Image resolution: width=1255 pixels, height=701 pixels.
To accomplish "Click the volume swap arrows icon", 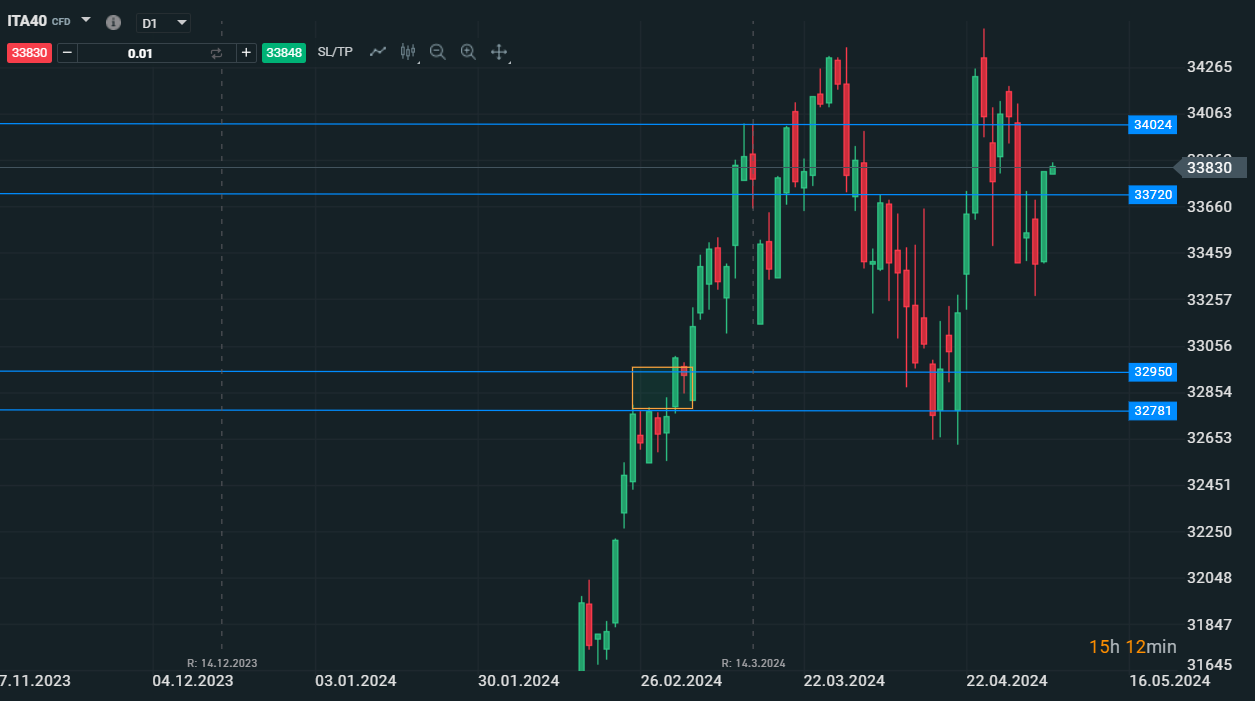I will pos(216,53).
